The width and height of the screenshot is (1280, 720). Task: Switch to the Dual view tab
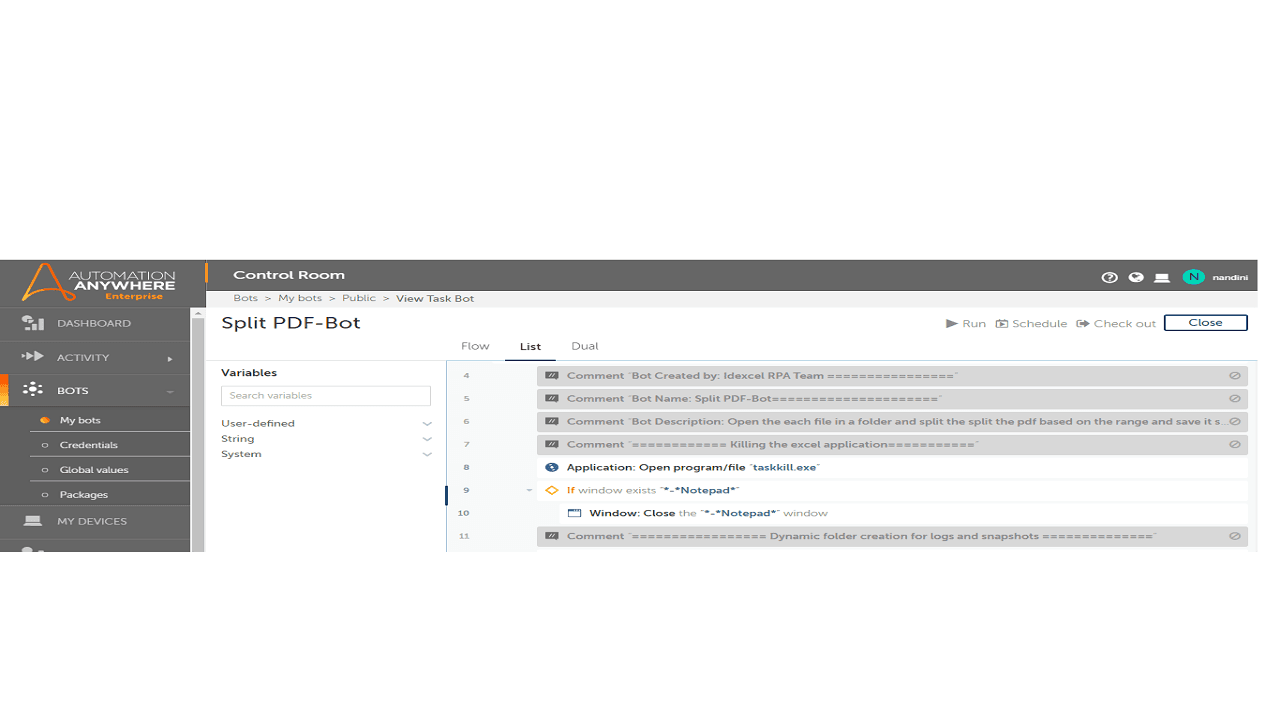(x=585, y=346)
